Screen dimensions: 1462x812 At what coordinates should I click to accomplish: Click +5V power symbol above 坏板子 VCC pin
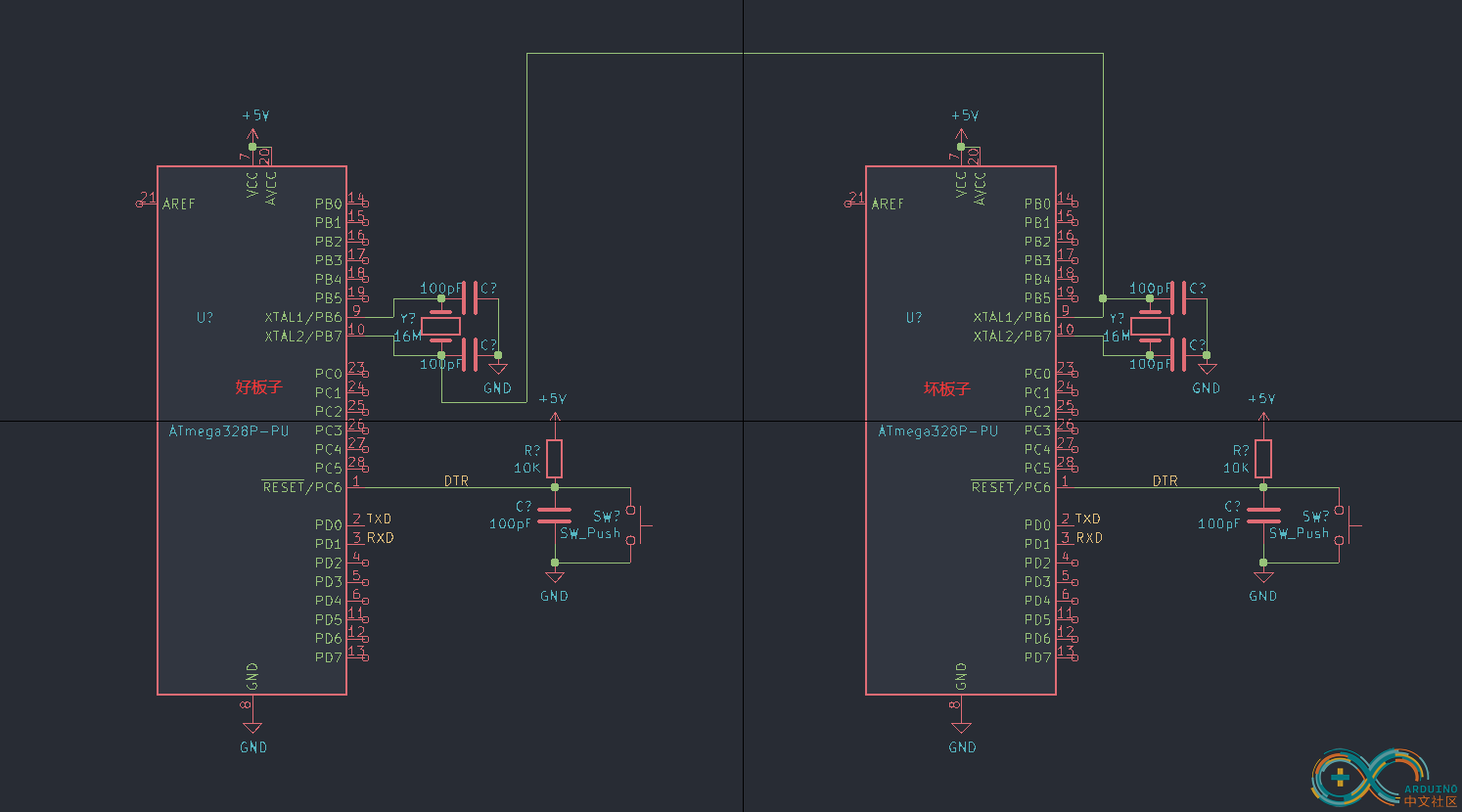tap(964, 127)
